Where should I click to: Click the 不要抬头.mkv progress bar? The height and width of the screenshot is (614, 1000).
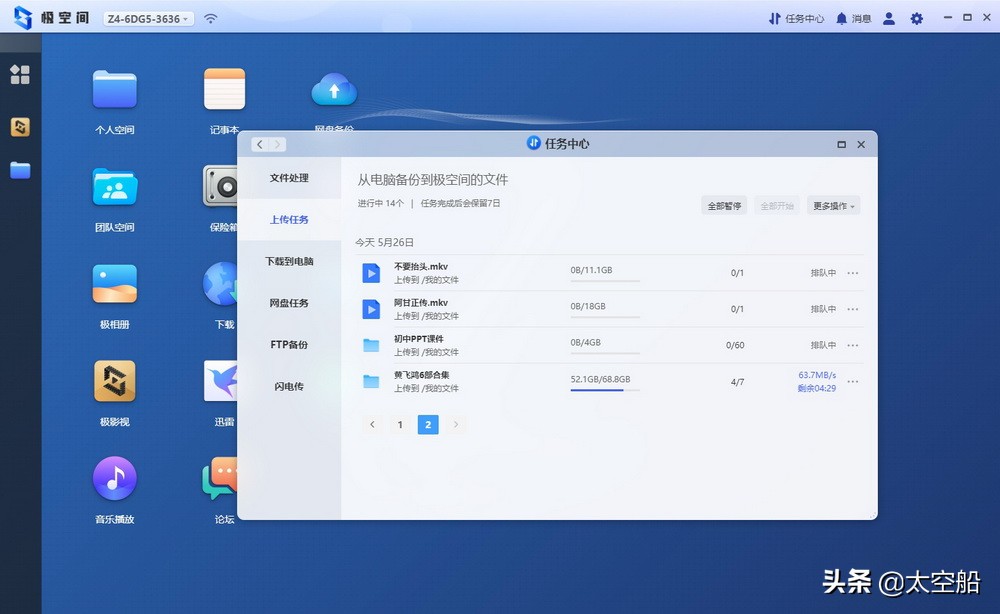605,281
